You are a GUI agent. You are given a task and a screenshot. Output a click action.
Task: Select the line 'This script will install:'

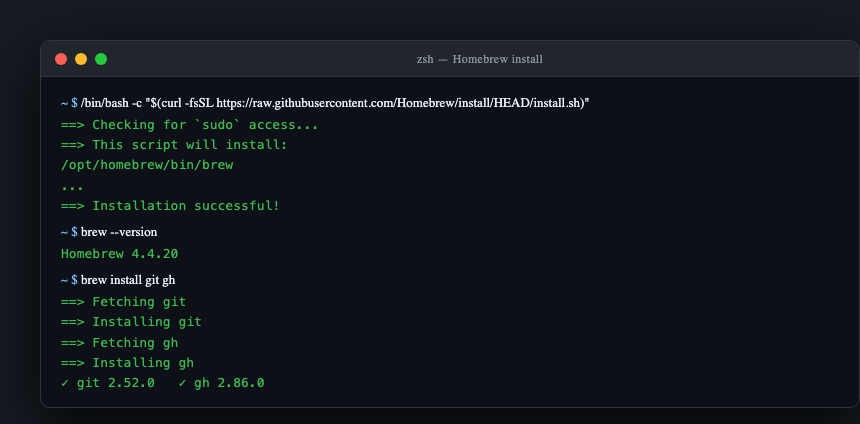point(174,145)
